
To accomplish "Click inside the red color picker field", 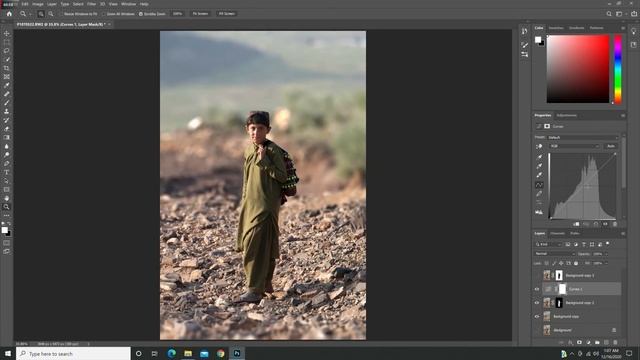I will [578, 69].
